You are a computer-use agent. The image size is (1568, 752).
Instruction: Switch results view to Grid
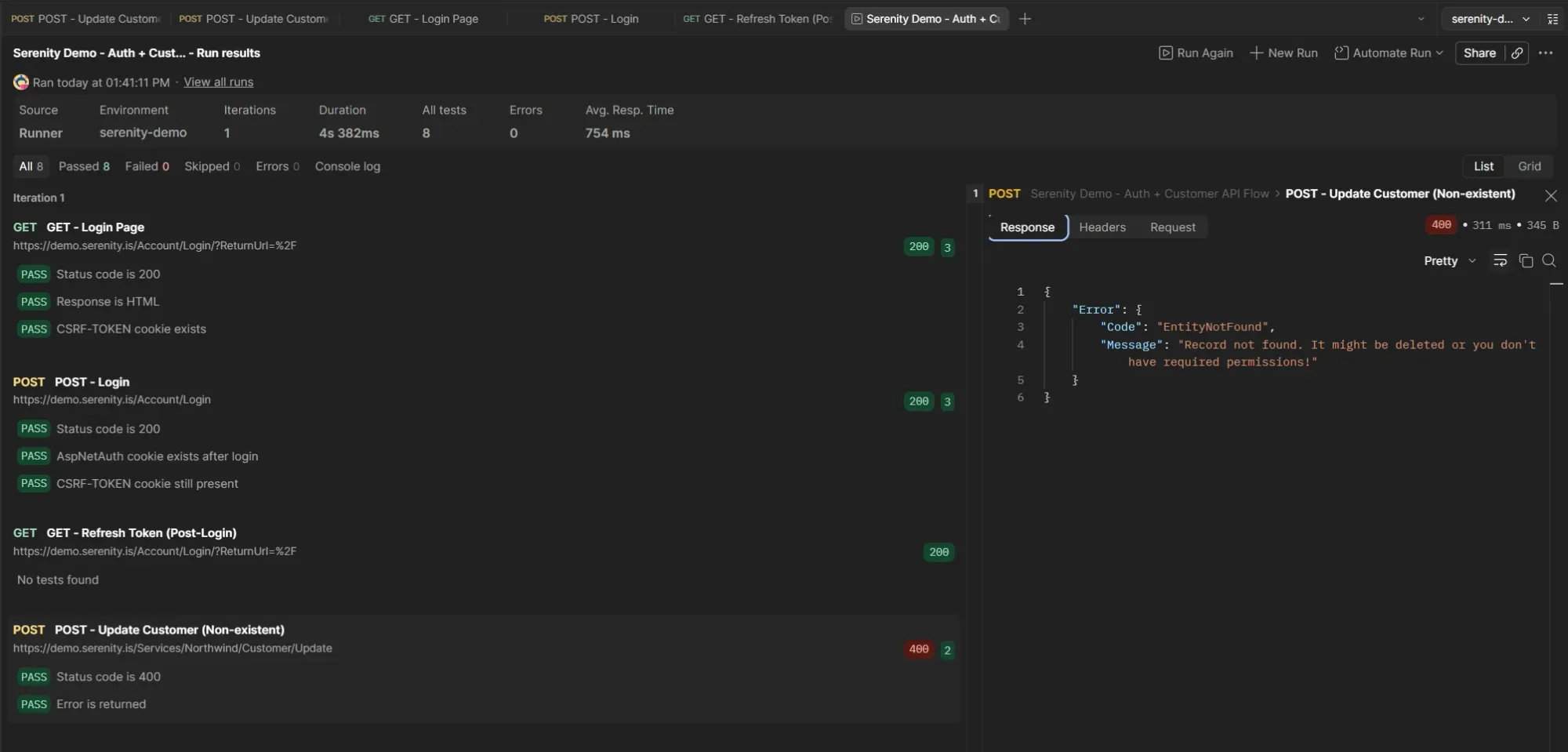1530,165
